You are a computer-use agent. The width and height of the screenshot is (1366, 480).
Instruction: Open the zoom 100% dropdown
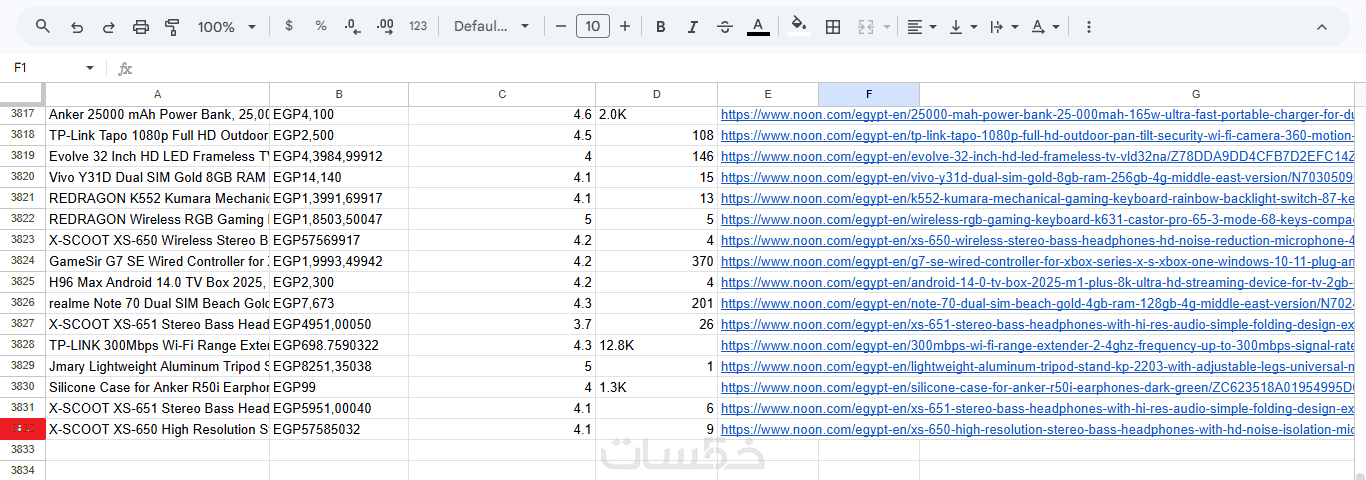coord(227,27)
